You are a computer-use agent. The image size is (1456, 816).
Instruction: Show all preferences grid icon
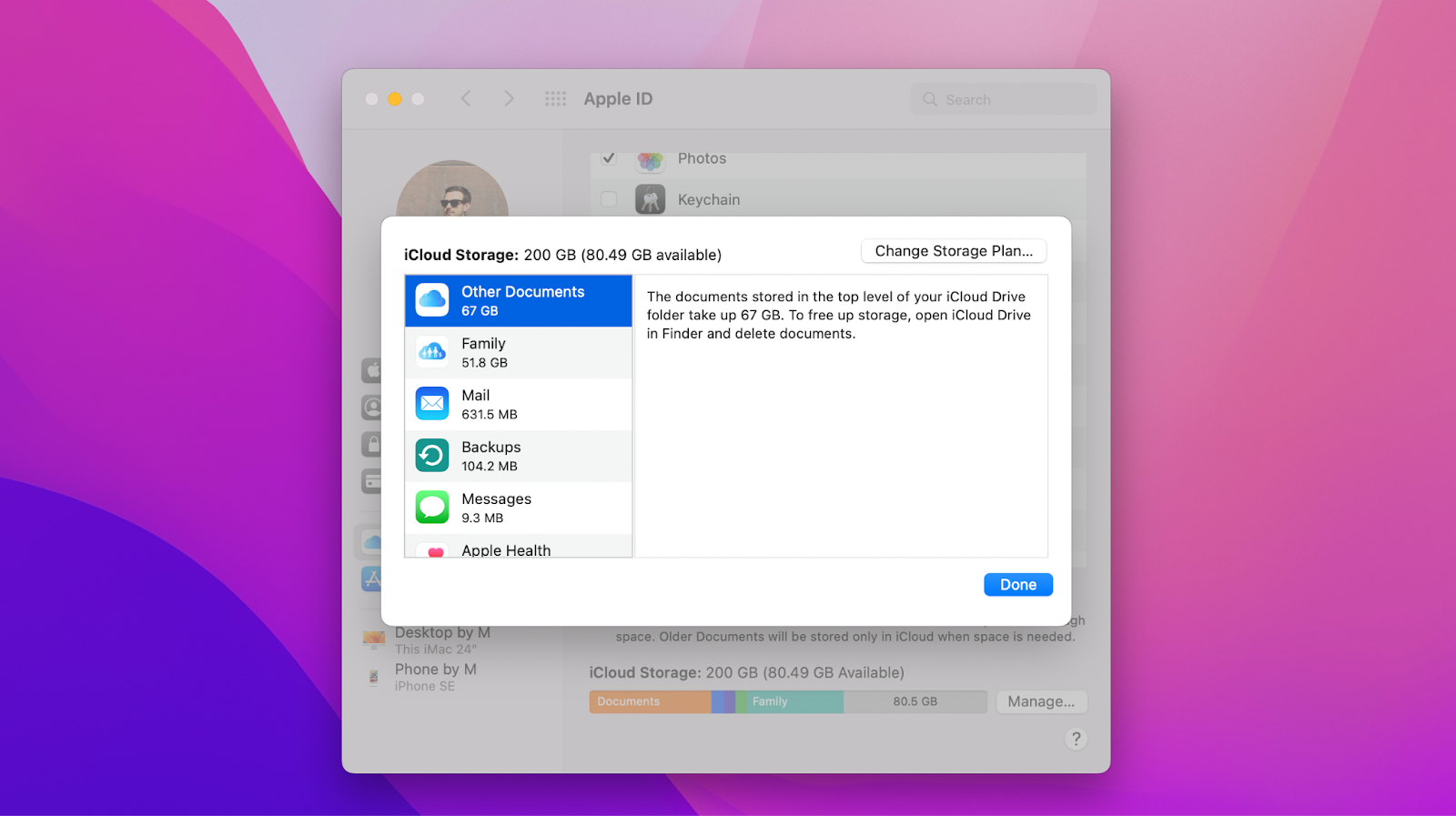click(555, 98)
